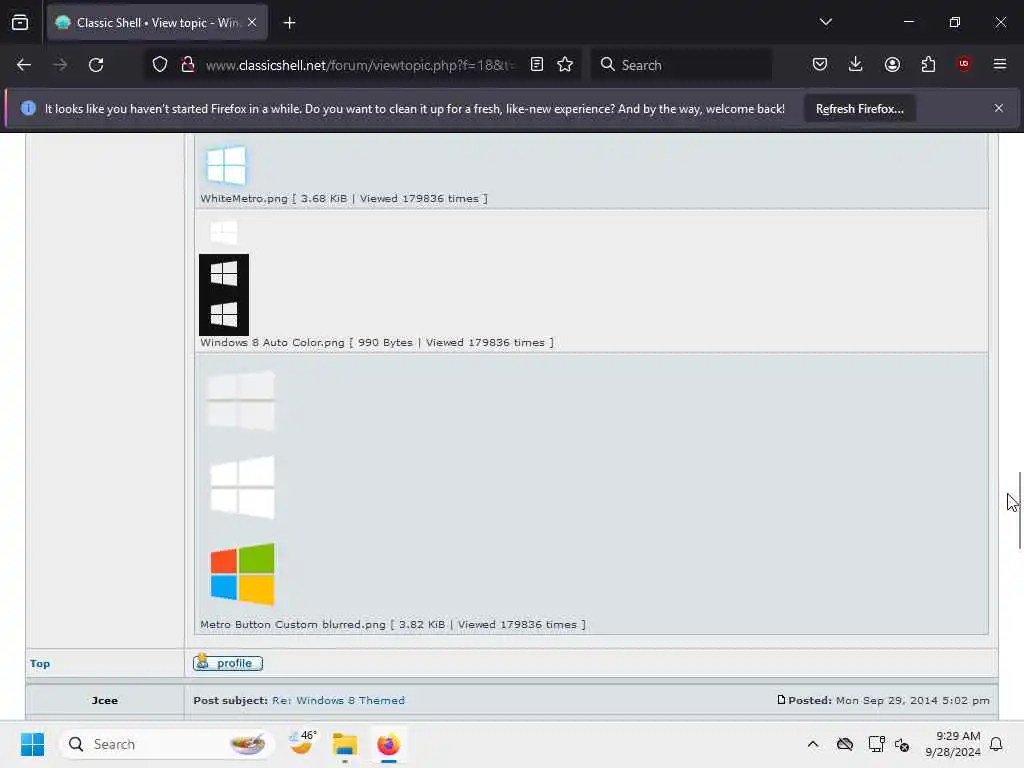Switch to Firefox on the taskbar

pos(389,744)
